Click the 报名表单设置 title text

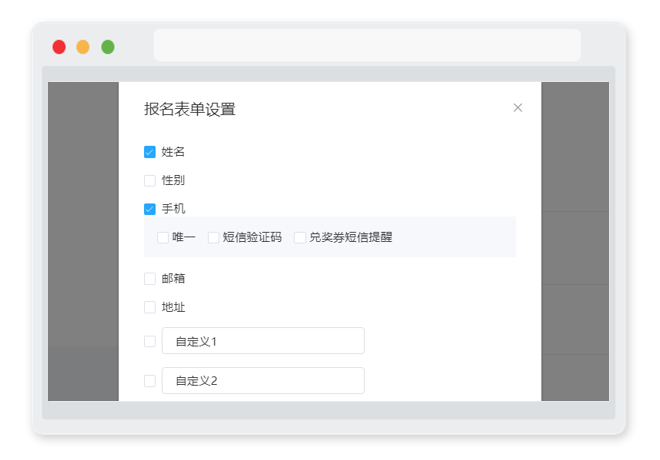[x=189, y=109]
